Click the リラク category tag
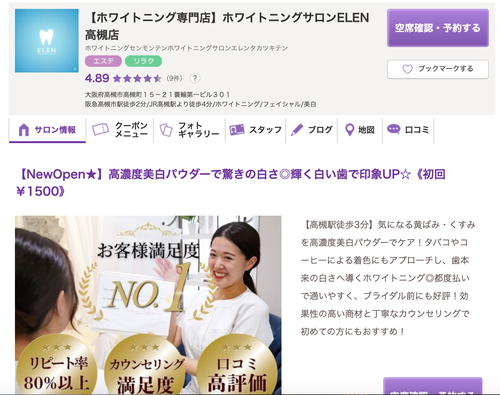Viewport: 500px width, 395px height. point(143,61)
